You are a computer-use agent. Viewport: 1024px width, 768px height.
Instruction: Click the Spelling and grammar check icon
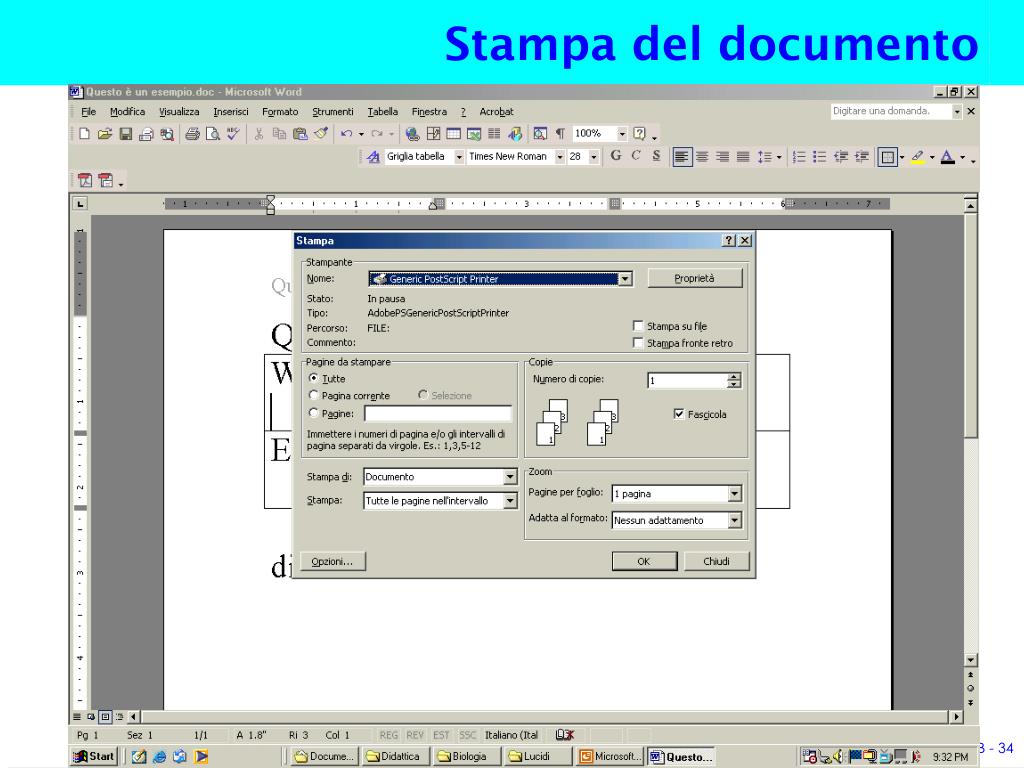[233, 134]
